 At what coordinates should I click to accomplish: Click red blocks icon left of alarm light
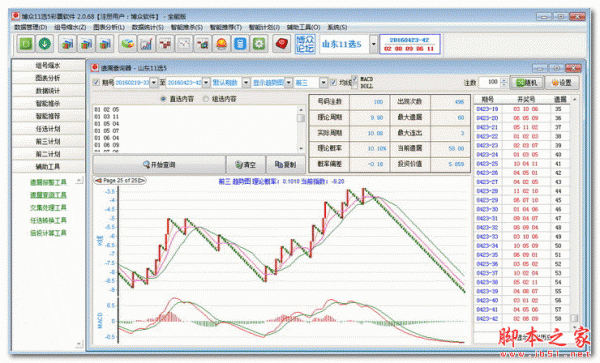click(203, 44)
